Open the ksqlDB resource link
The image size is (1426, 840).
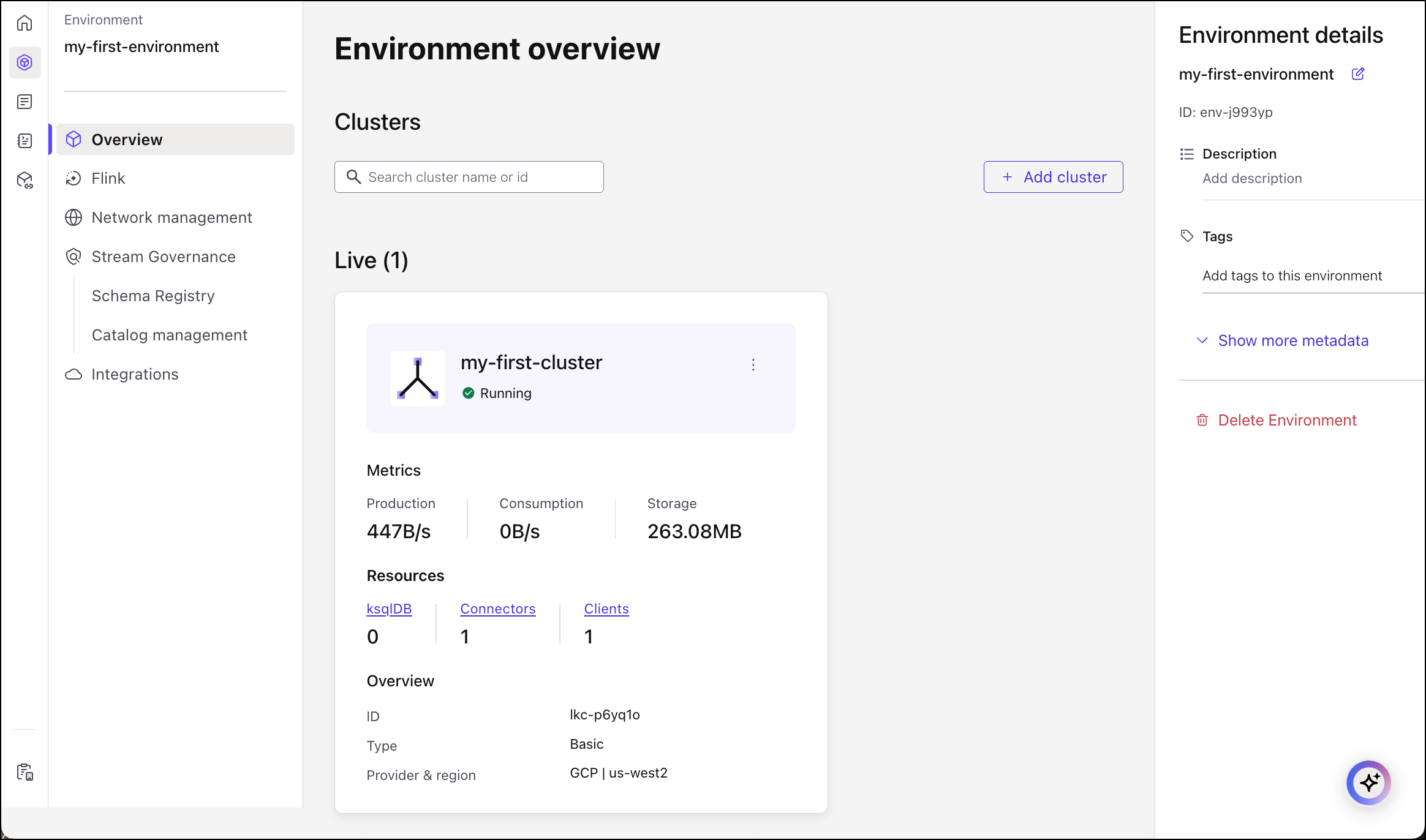pos(389,609)
